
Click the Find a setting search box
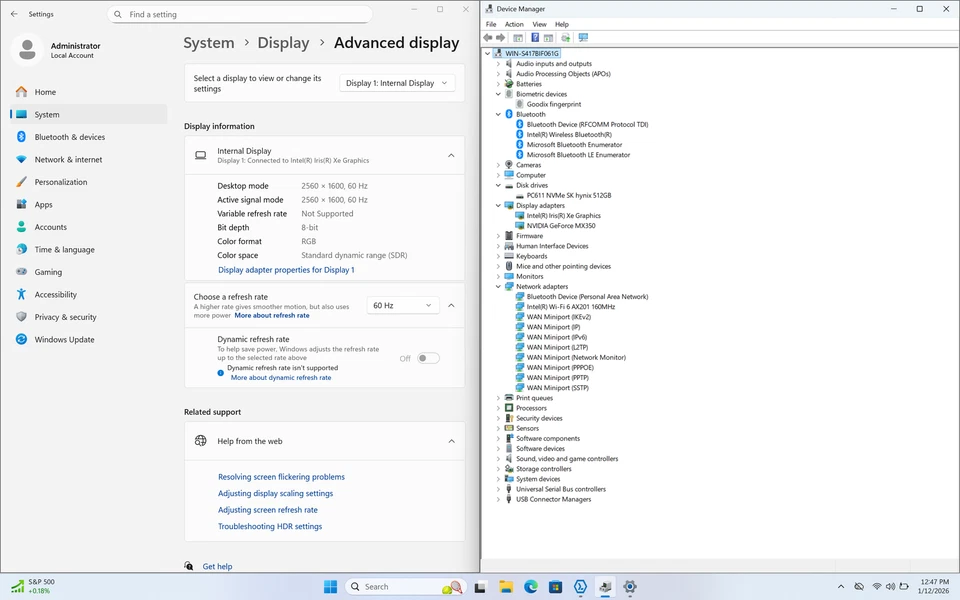click(x=240, y=15)
